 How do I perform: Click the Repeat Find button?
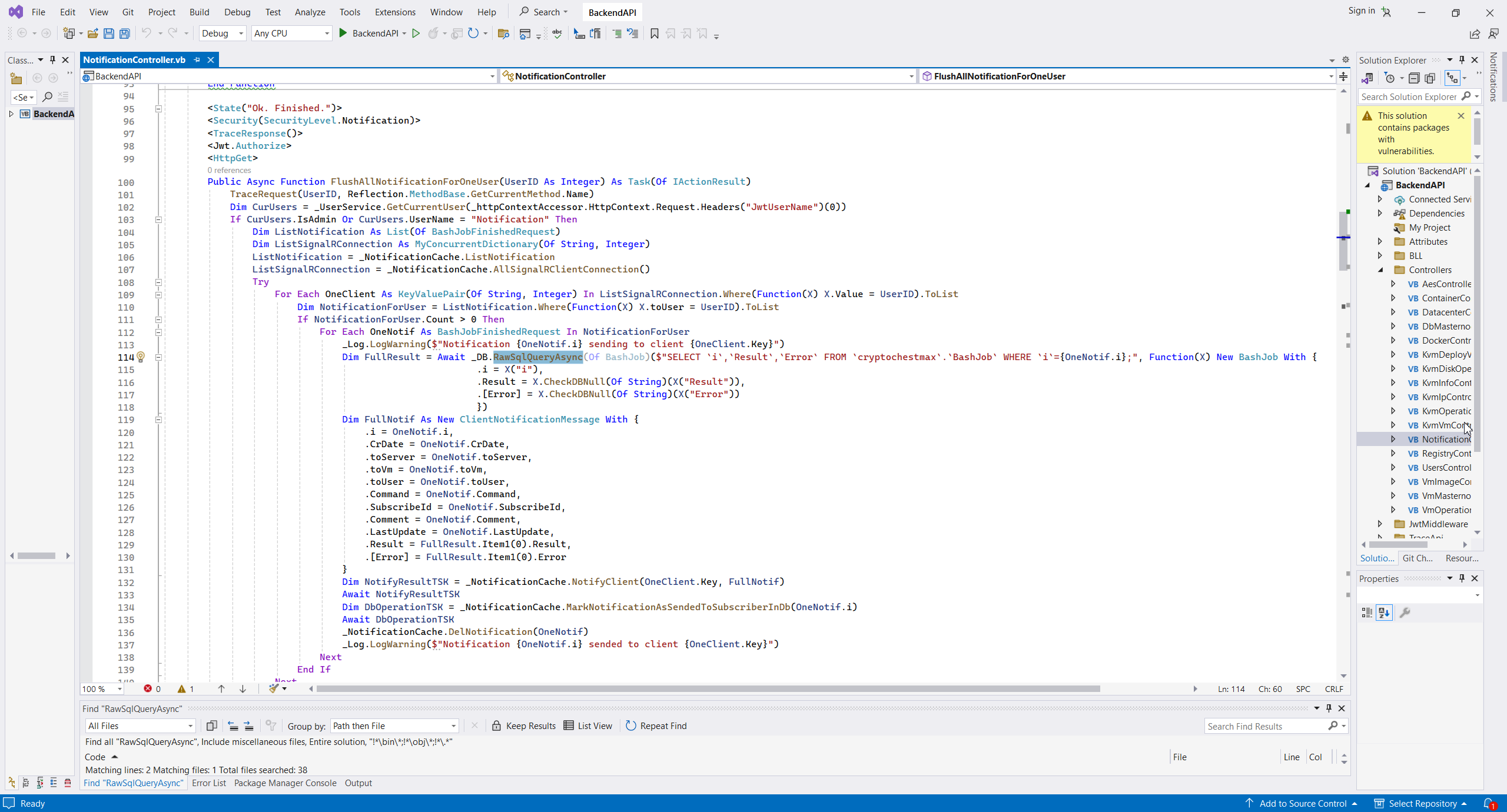click(656, 726)
